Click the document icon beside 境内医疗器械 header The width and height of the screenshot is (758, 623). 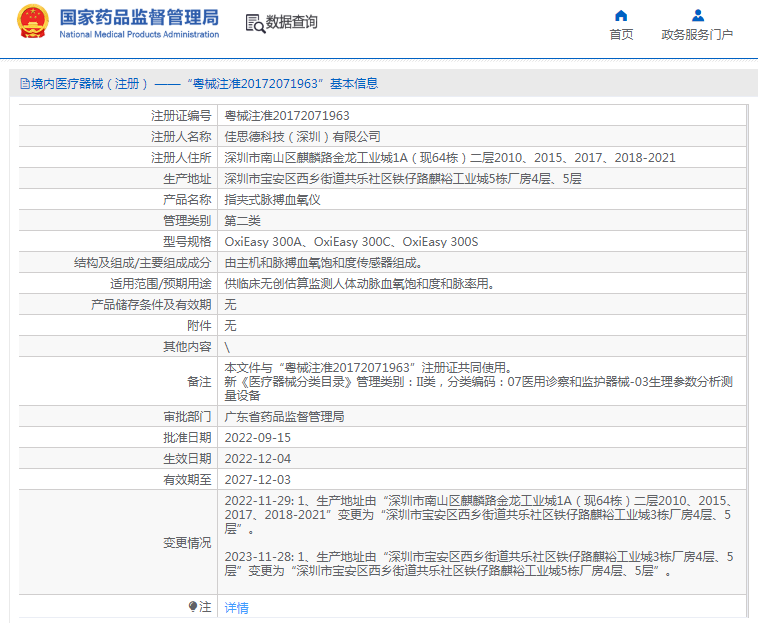tap(24, 84)
